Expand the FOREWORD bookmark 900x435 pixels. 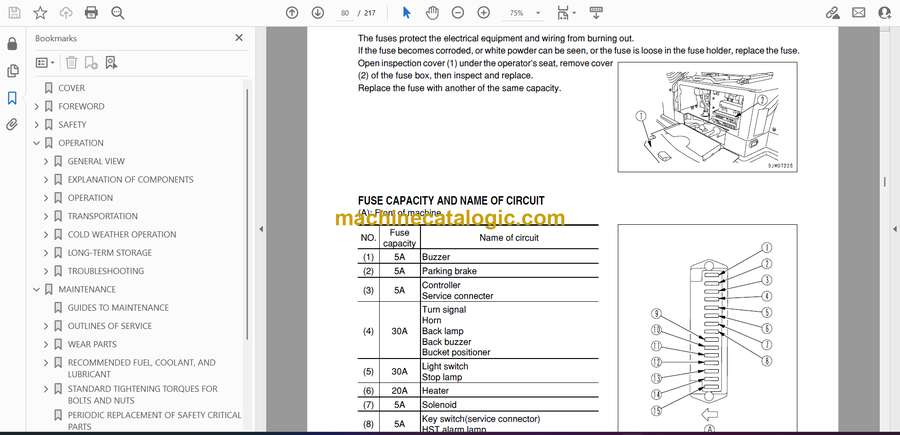click(37, 106)
